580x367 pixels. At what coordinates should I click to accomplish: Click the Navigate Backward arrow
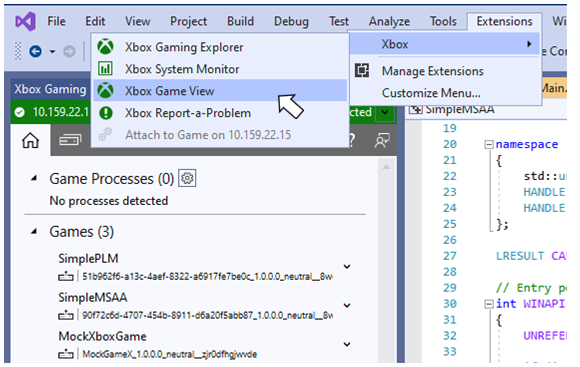coord(36,51)
